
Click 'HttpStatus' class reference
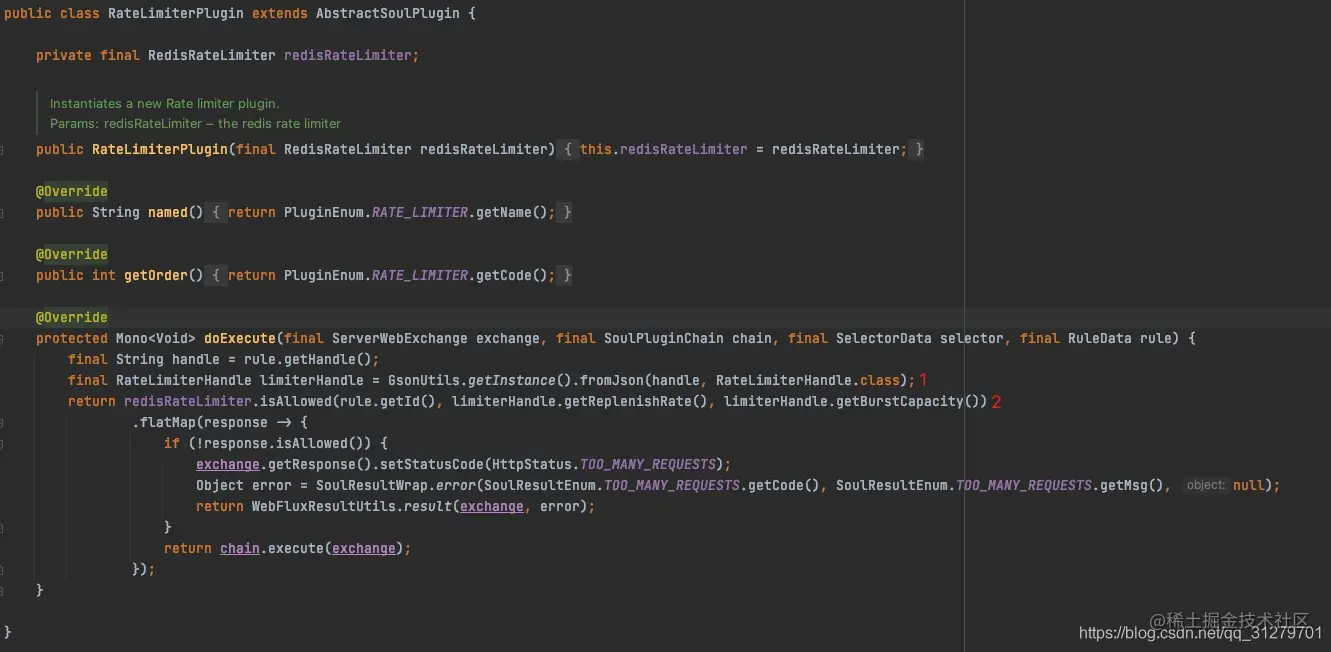click(x=532, y=464)
